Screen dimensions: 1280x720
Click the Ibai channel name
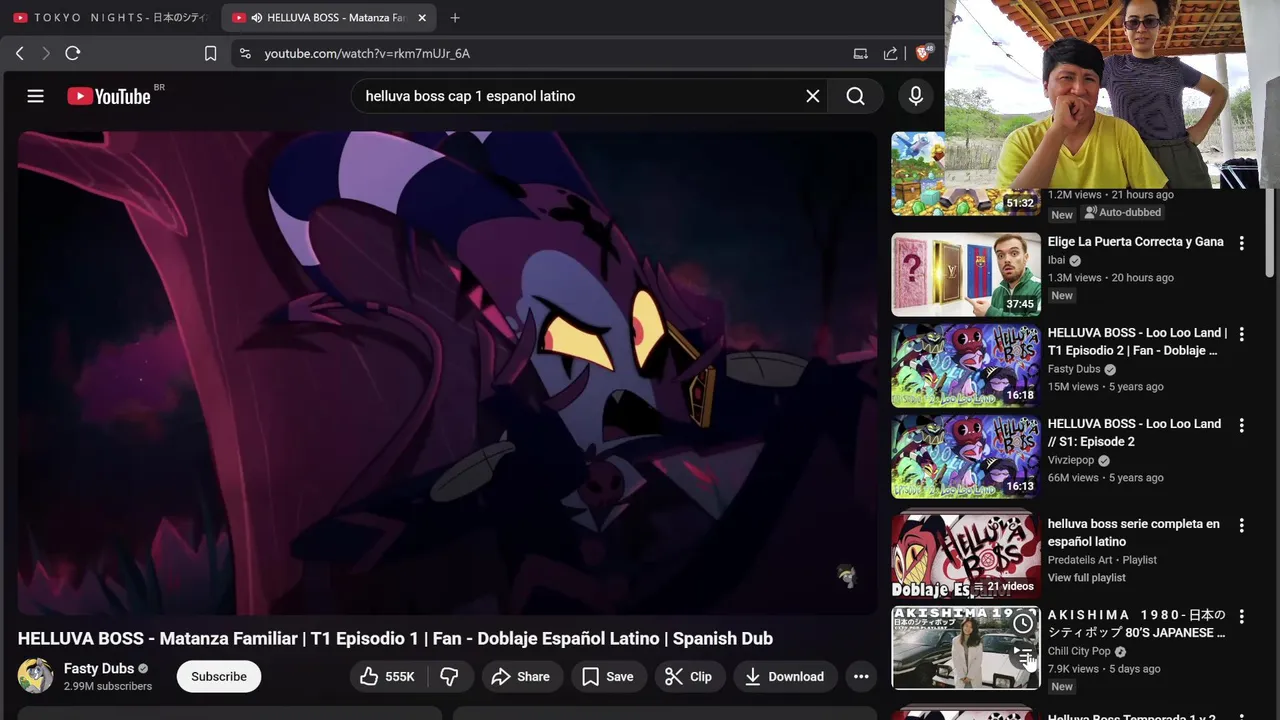(1056, 260)
